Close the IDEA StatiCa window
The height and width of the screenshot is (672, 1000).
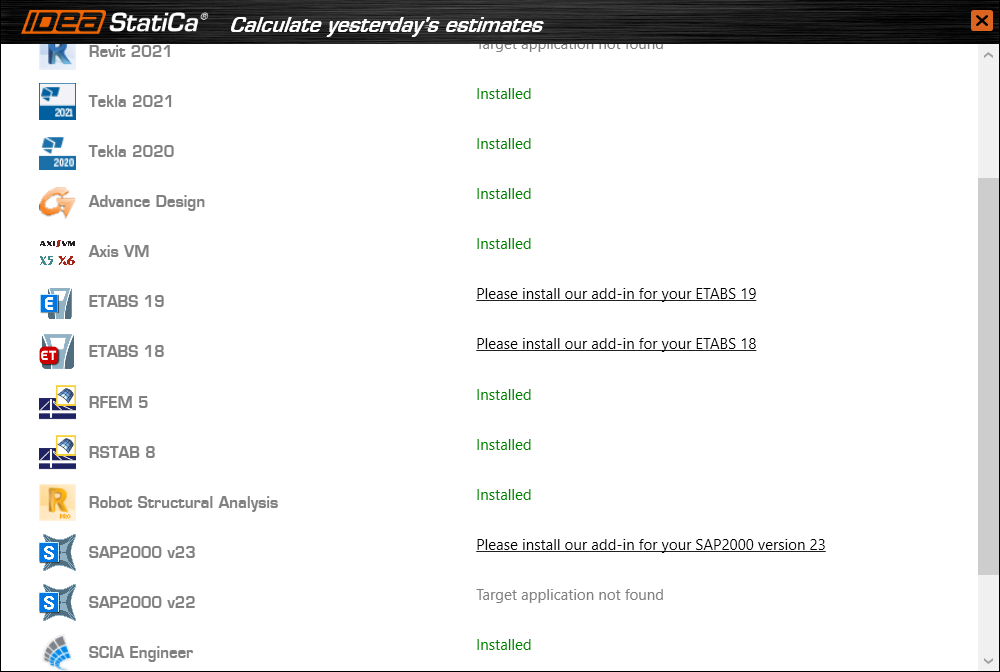click(x=981, y=21)
